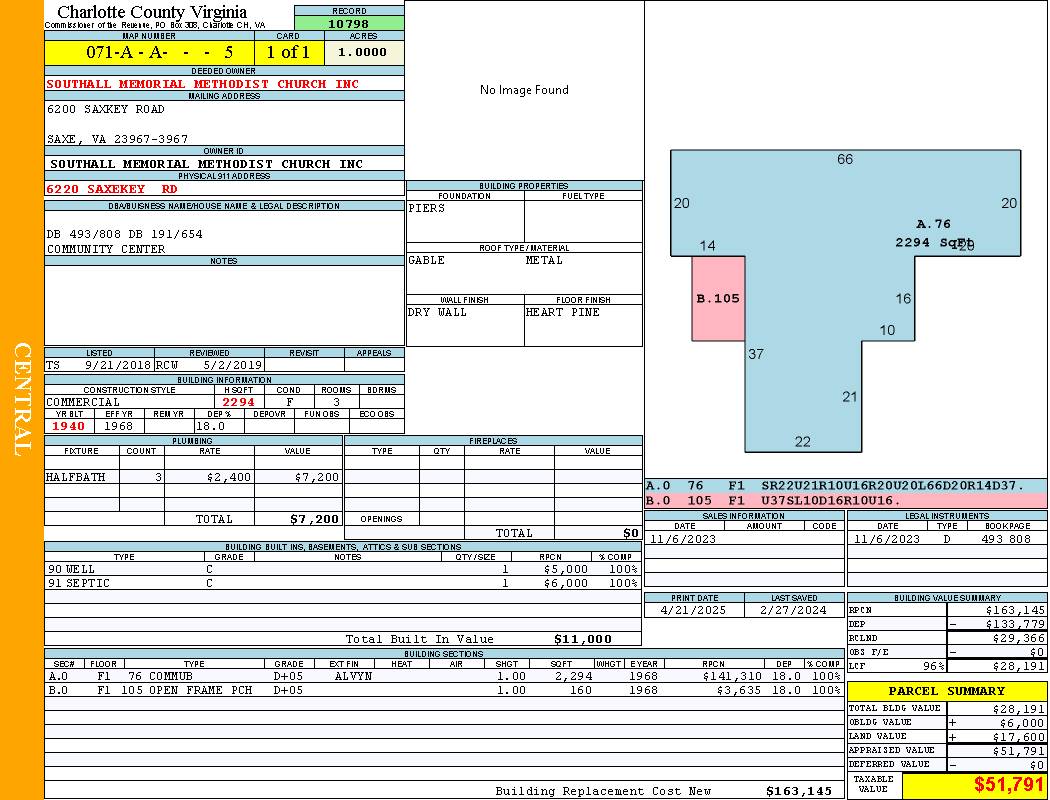Click the yellow Parcel Summary header

coord(946,691)
